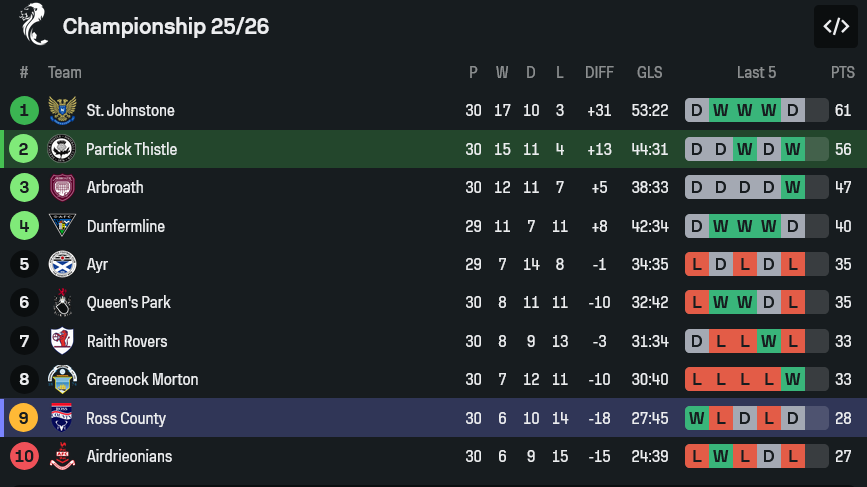Click the Ross County club crest

point(62,418)
